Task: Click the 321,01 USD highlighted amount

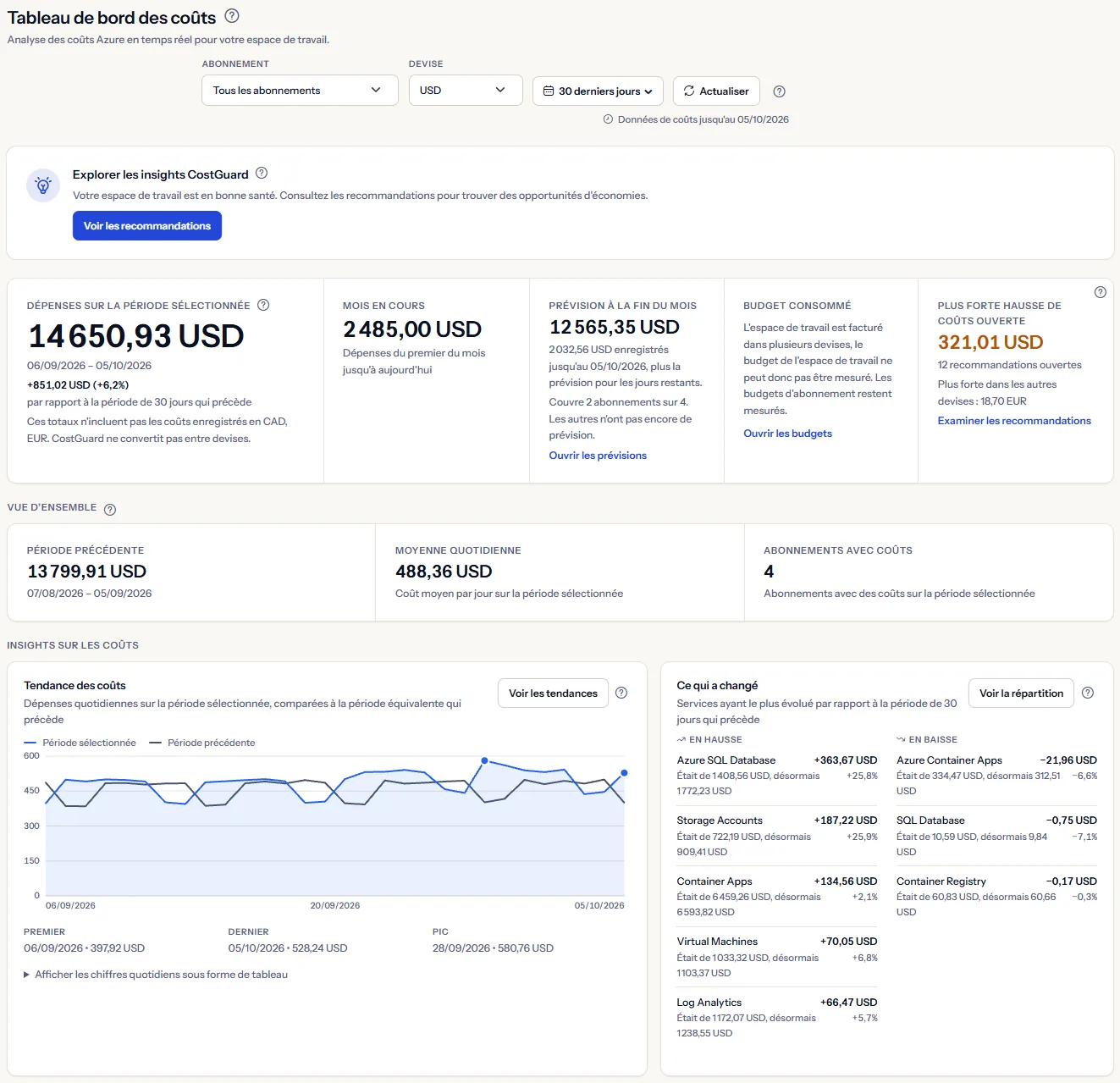Action: tap(990, 342)
